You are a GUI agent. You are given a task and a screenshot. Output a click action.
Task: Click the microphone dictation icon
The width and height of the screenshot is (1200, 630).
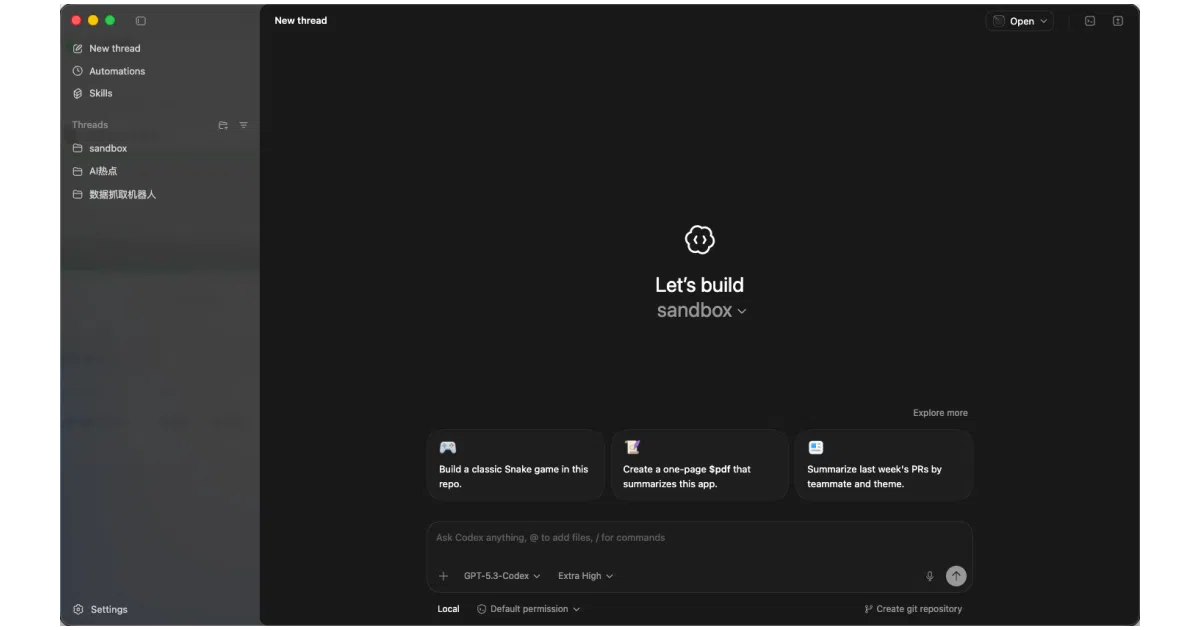(929, 576)
